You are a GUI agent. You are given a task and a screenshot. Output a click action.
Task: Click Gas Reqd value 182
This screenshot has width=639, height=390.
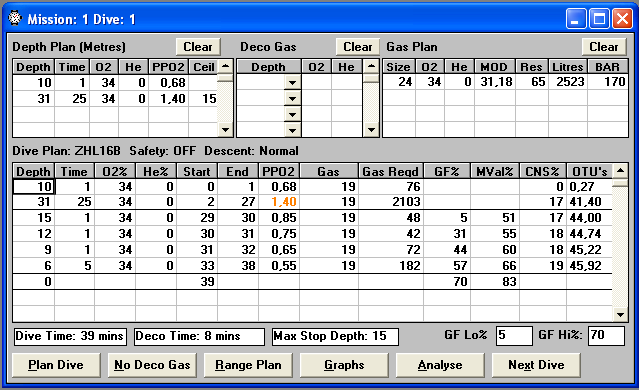point(391,266)
